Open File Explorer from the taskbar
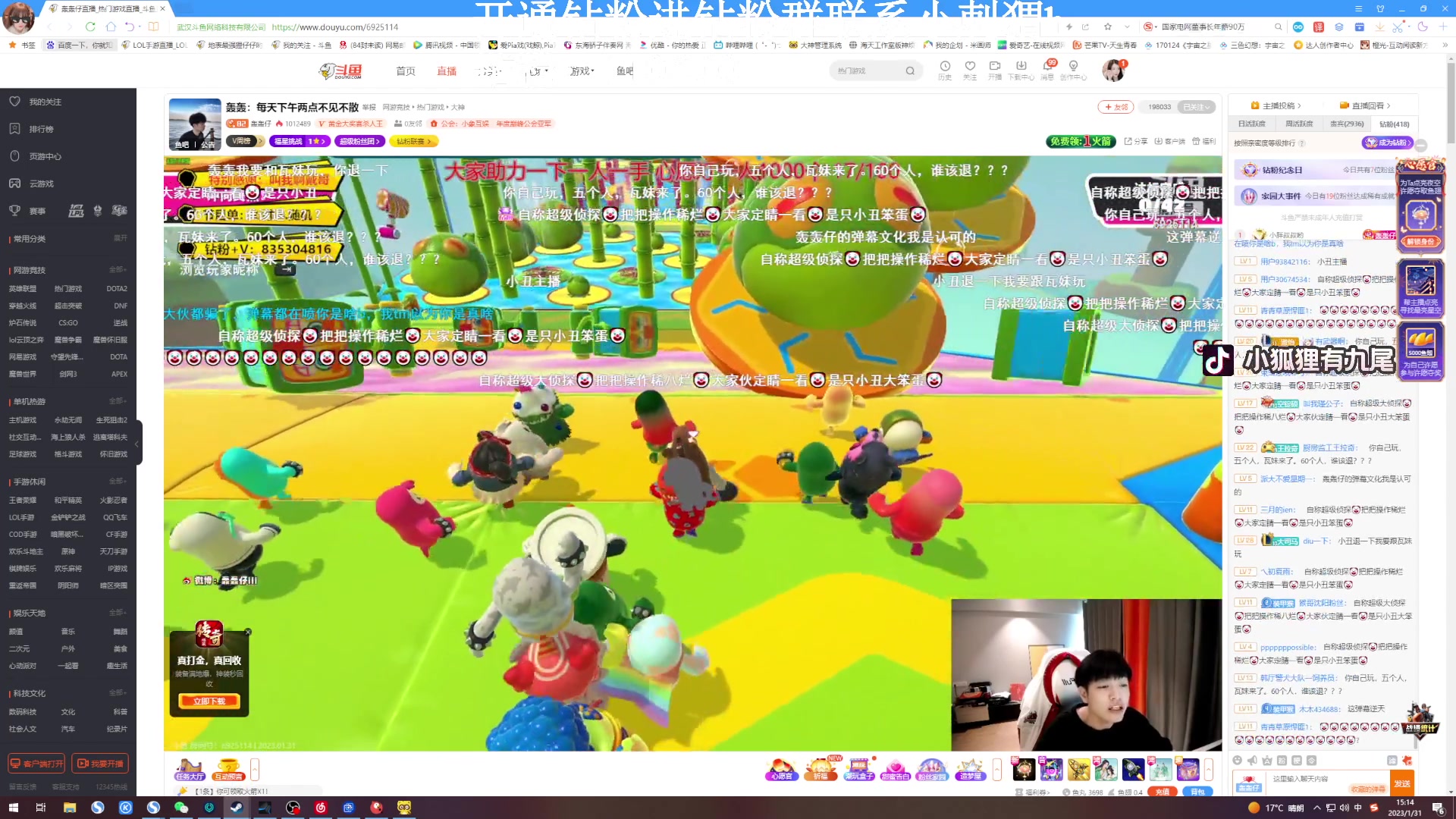1456x819 pixels. (x=69, y=808)
